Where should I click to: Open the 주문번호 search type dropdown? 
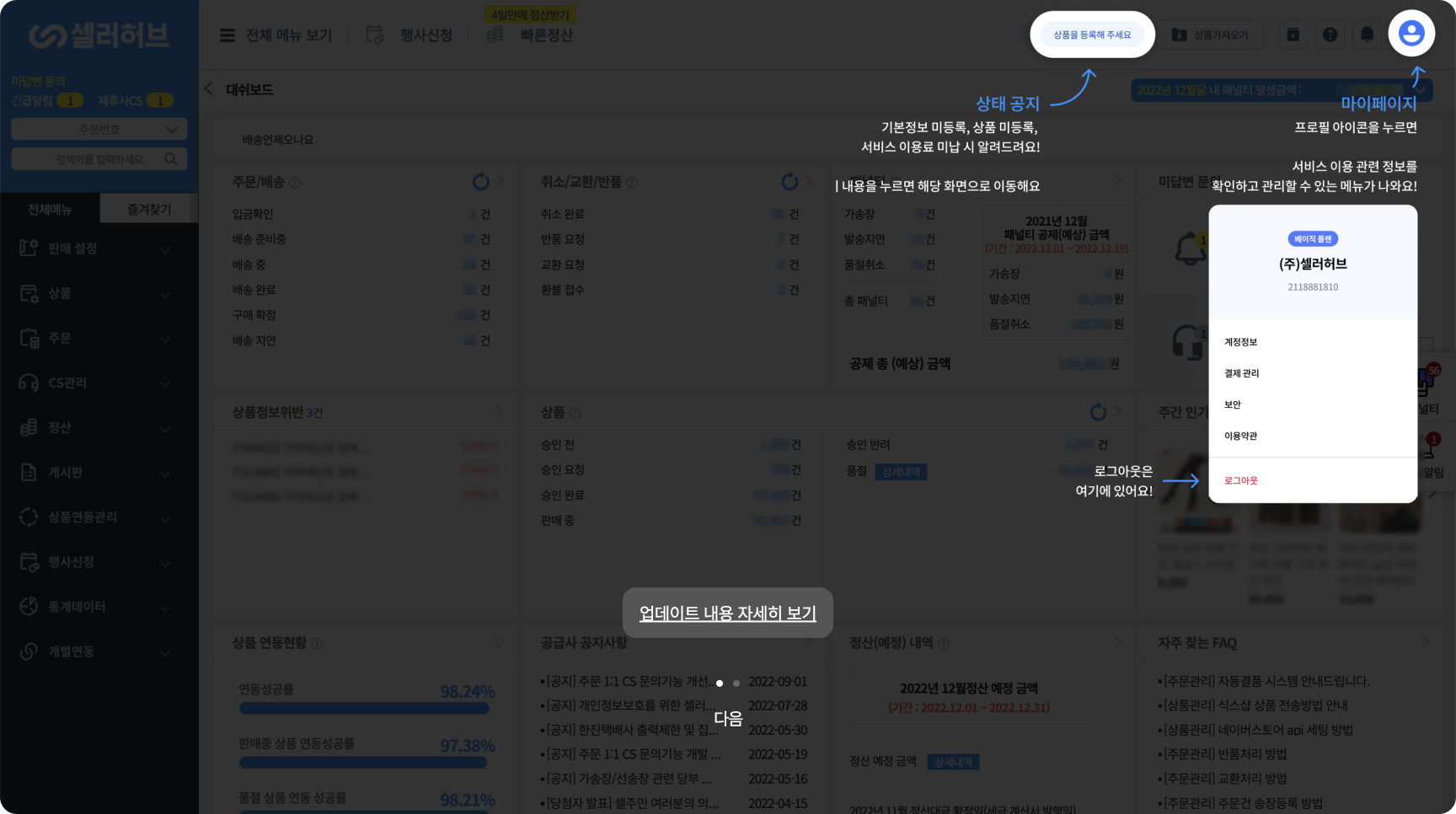click(99, 130)
